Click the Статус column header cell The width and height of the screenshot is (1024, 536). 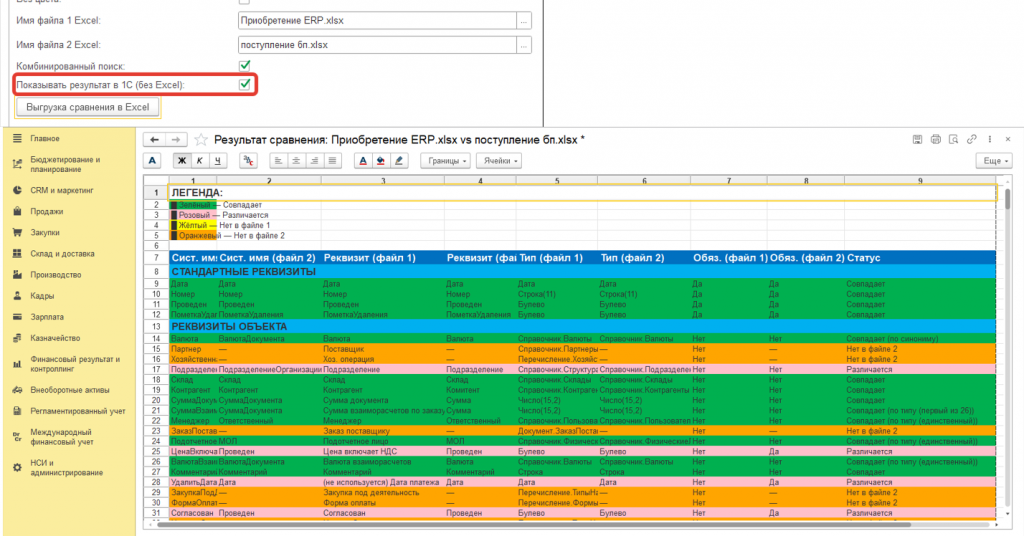point(920,258)
